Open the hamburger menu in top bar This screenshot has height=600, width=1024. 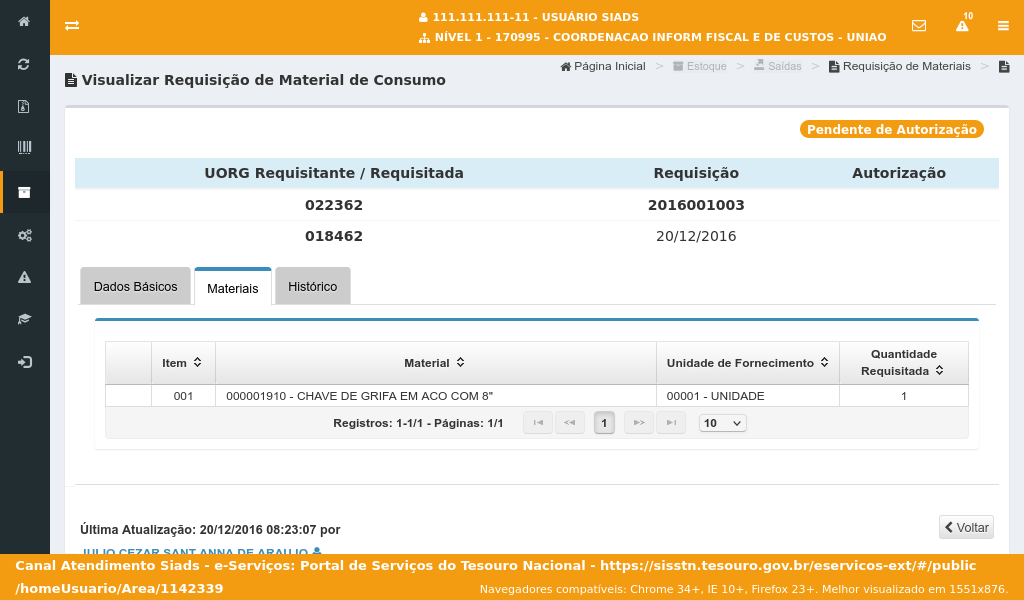(x=1003, y=26)
